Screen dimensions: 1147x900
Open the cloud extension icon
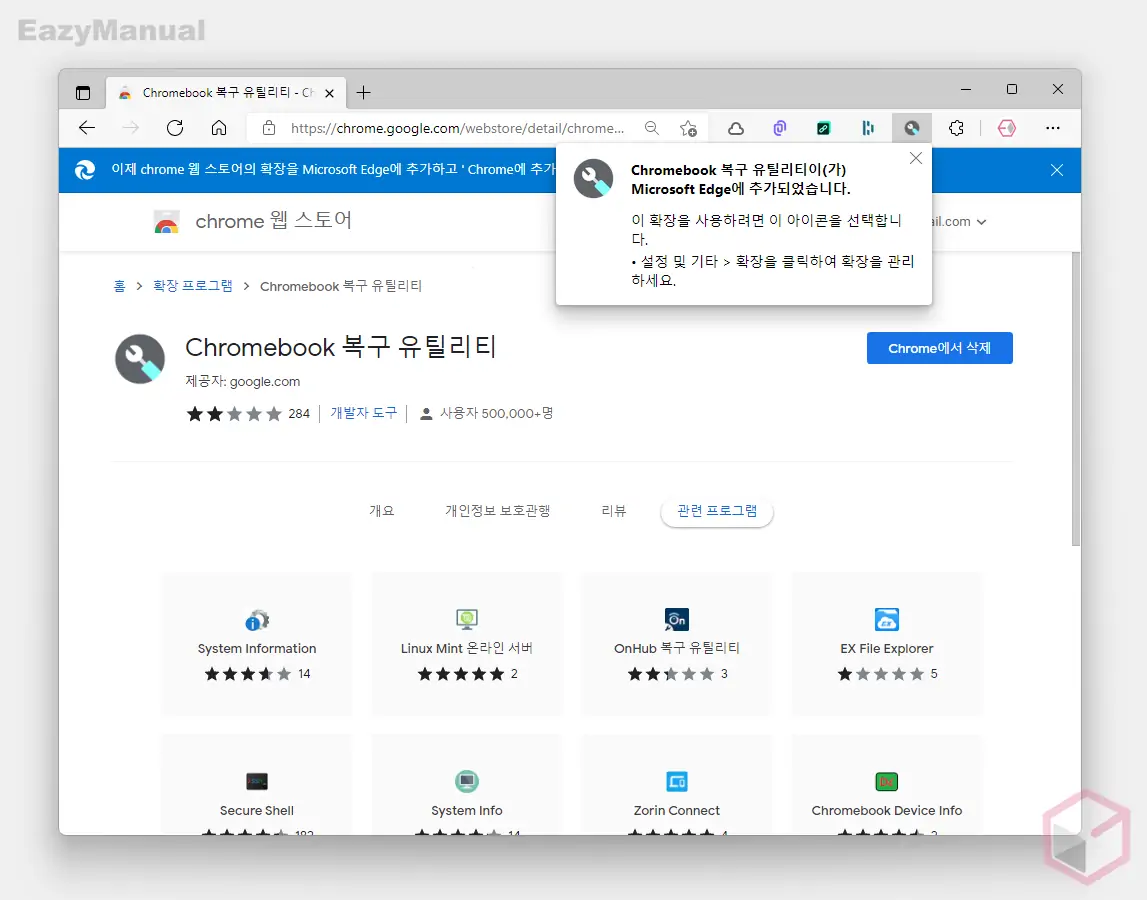[x=736, y=128]
